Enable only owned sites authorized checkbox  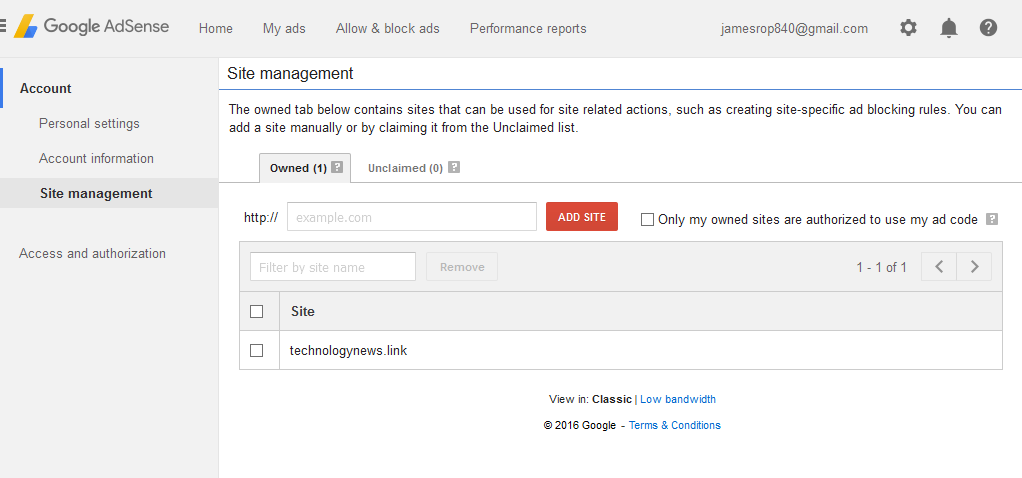(647, 219)
